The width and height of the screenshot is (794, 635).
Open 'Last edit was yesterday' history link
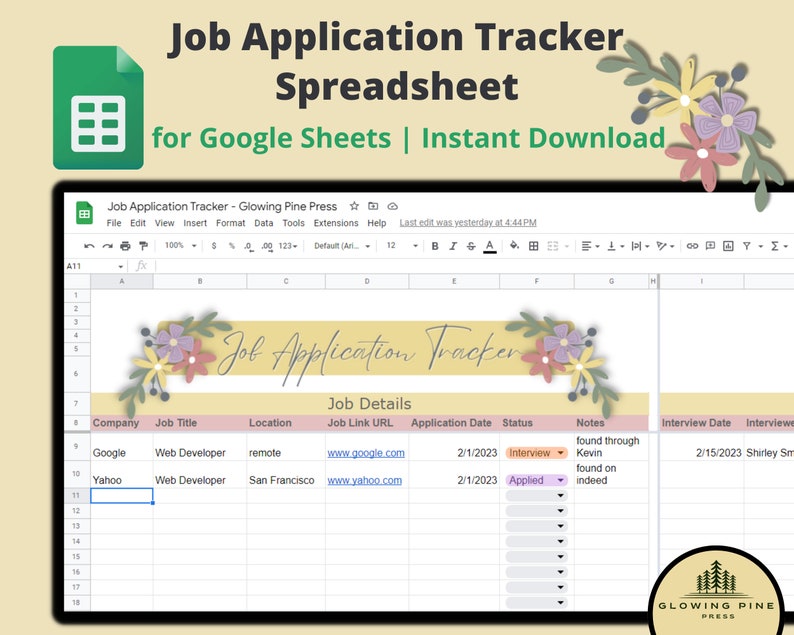pos(468,223)
